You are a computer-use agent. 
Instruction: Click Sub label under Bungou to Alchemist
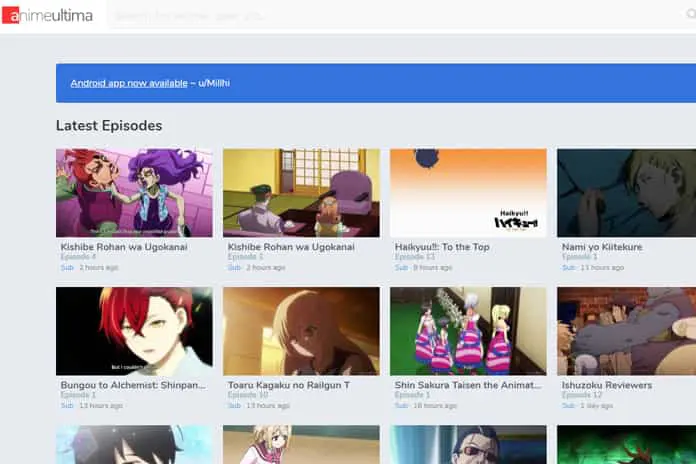pos(67,406)
